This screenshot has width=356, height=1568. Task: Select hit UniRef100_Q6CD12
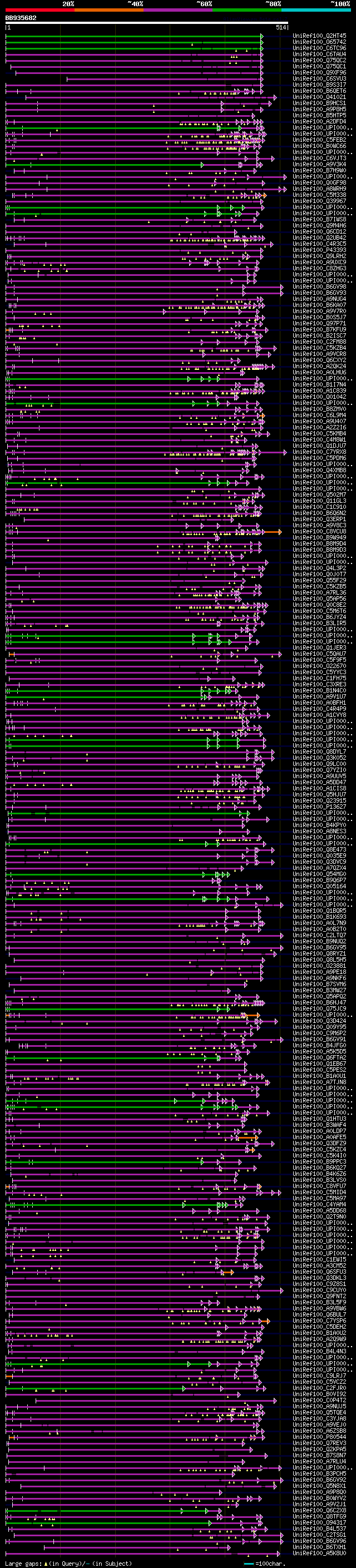point(319,231)
